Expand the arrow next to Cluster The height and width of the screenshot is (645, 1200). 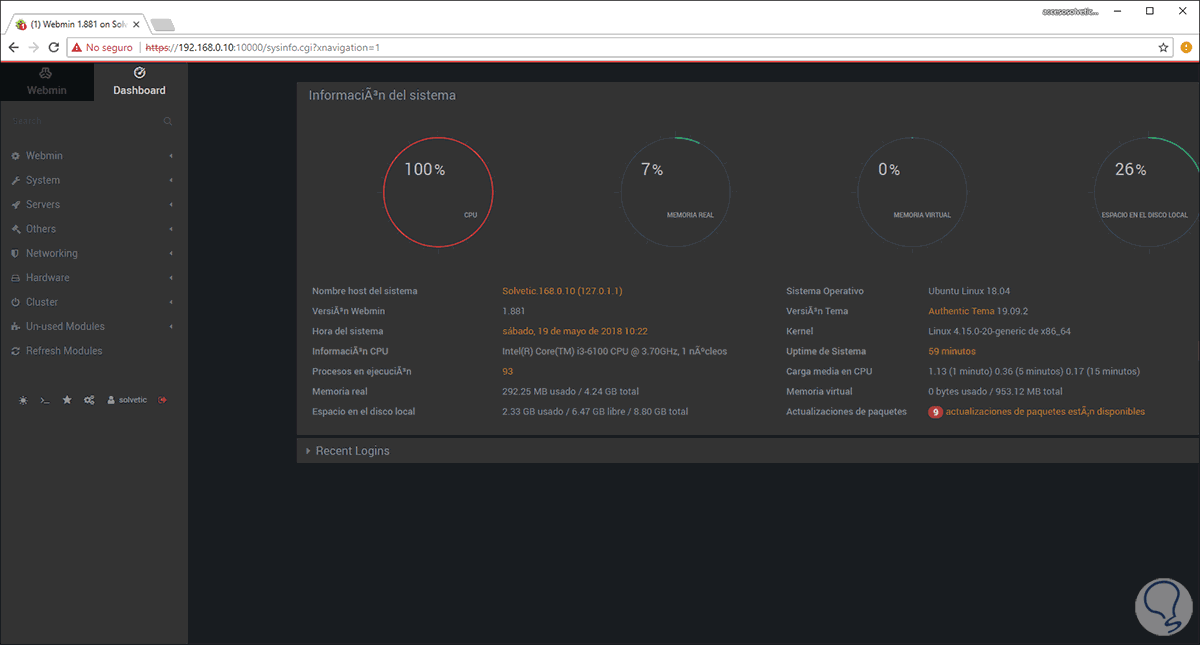point(171,302)
